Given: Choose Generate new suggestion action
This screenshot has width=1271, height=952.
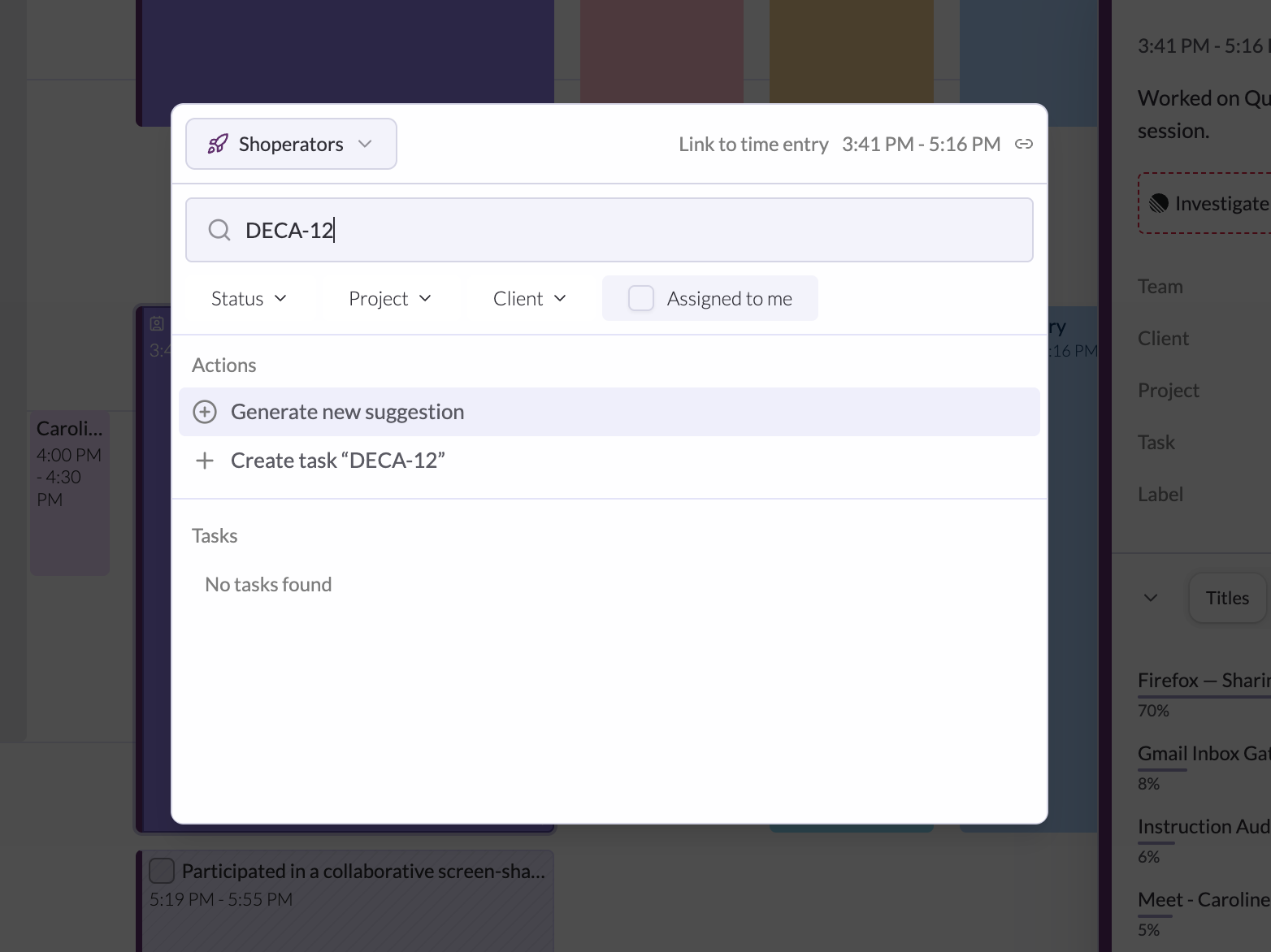Looking at the screenshot, I should pos(609,412).
